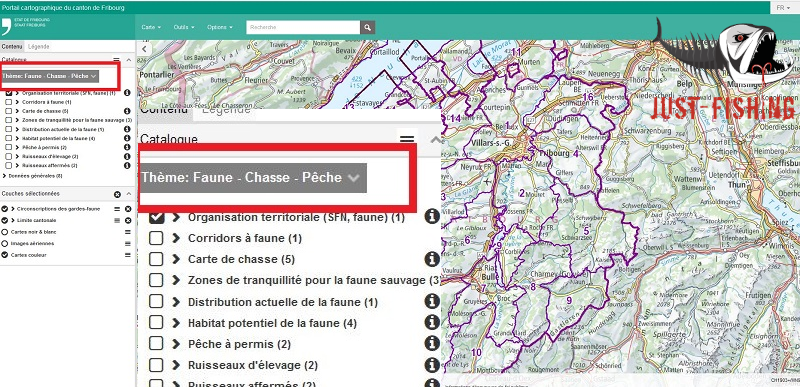Uncheck Organisation territoriale (SFN, faune)
800x387 pixels.
pyautogui.click(x=9, y=93)
